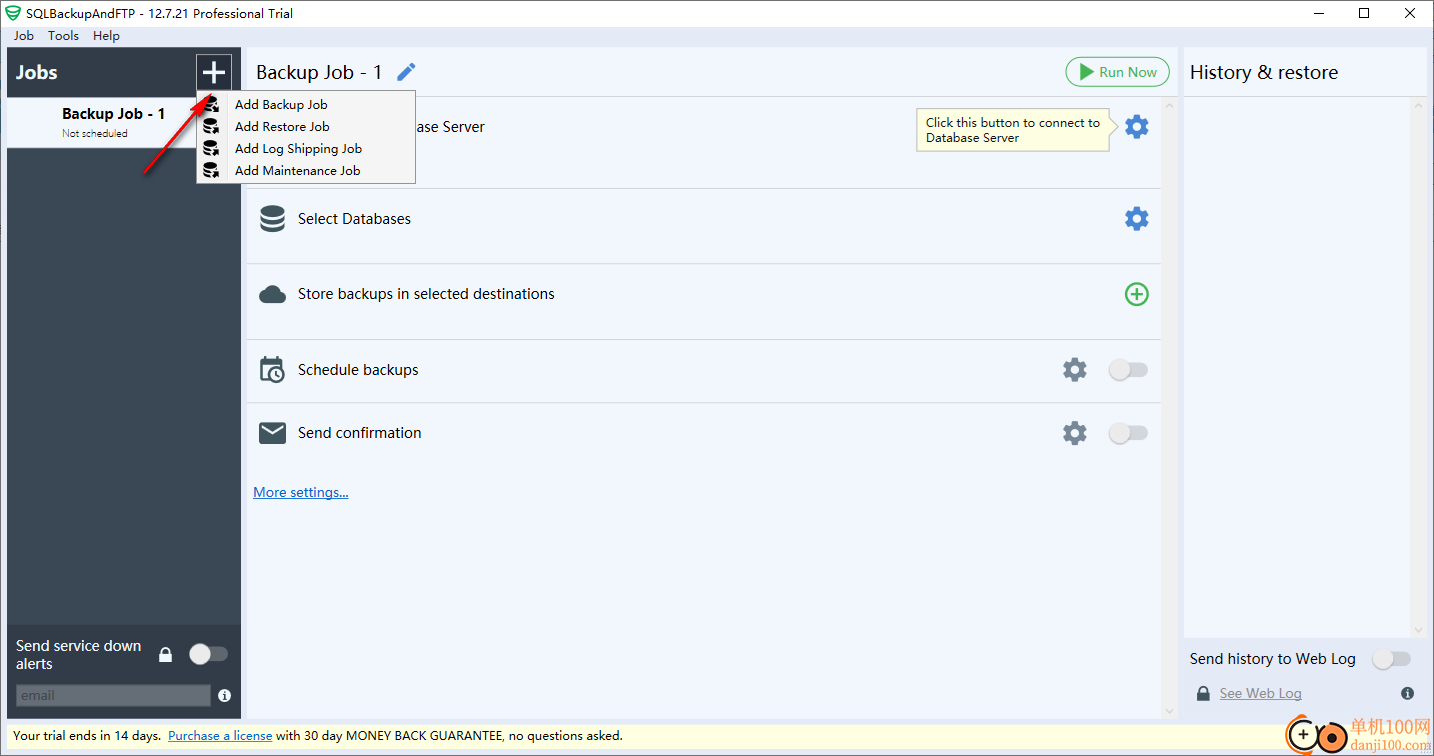Choose Add Log Shipping Job option
Screen dimensions: 1434x756
click(x=306, y=148)
